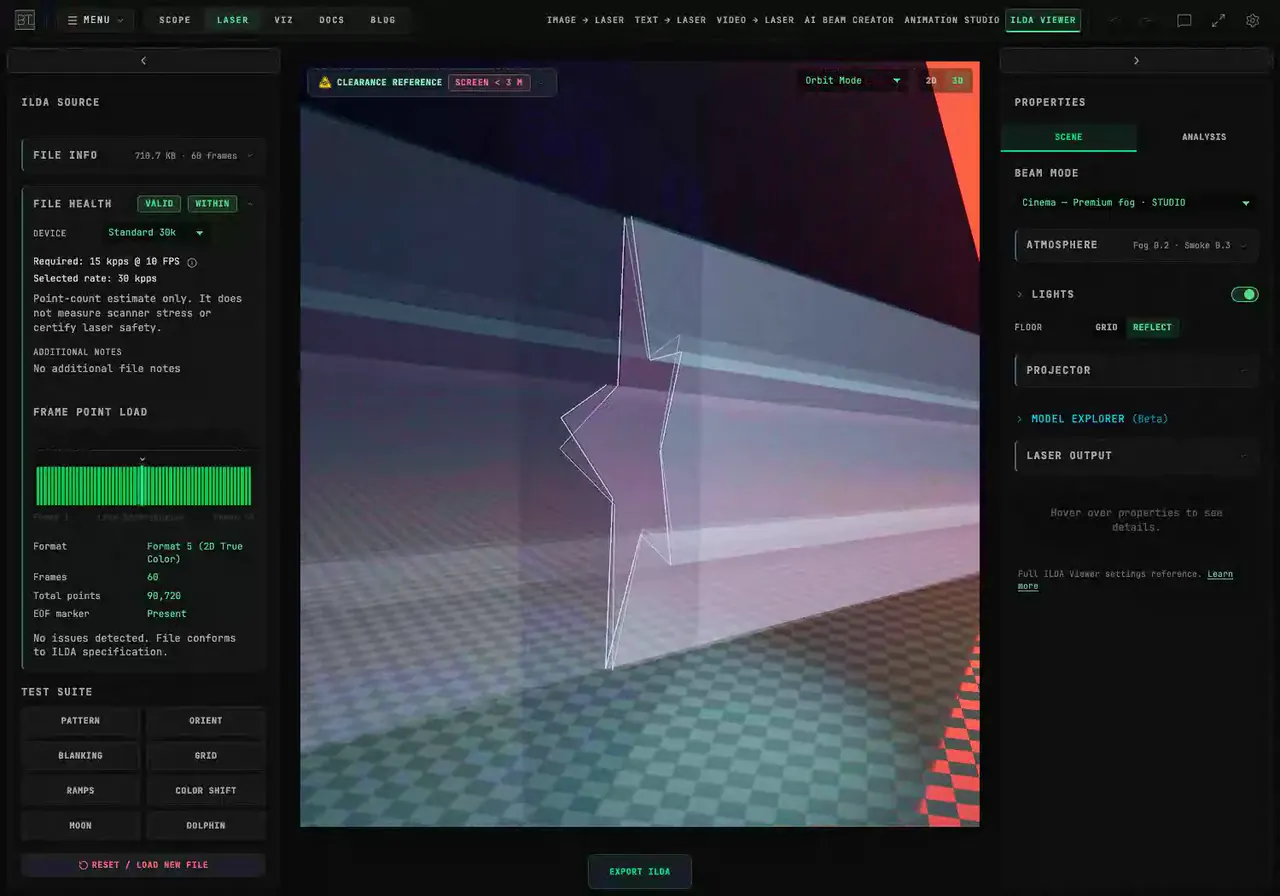Open the Beam Mode Cinema dropdown
The width and height of the screenshot is (1280, 896).
(x=1136, y=203)
